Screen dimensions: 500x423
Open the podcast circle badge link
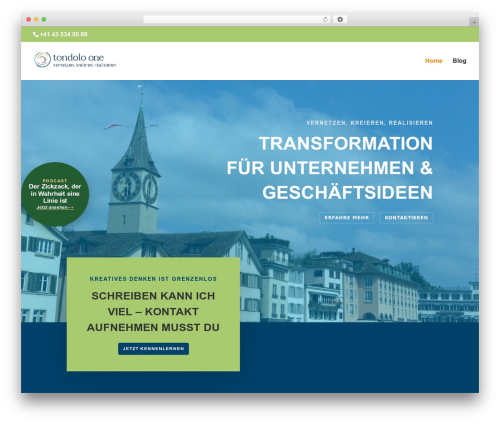point(55,194)
